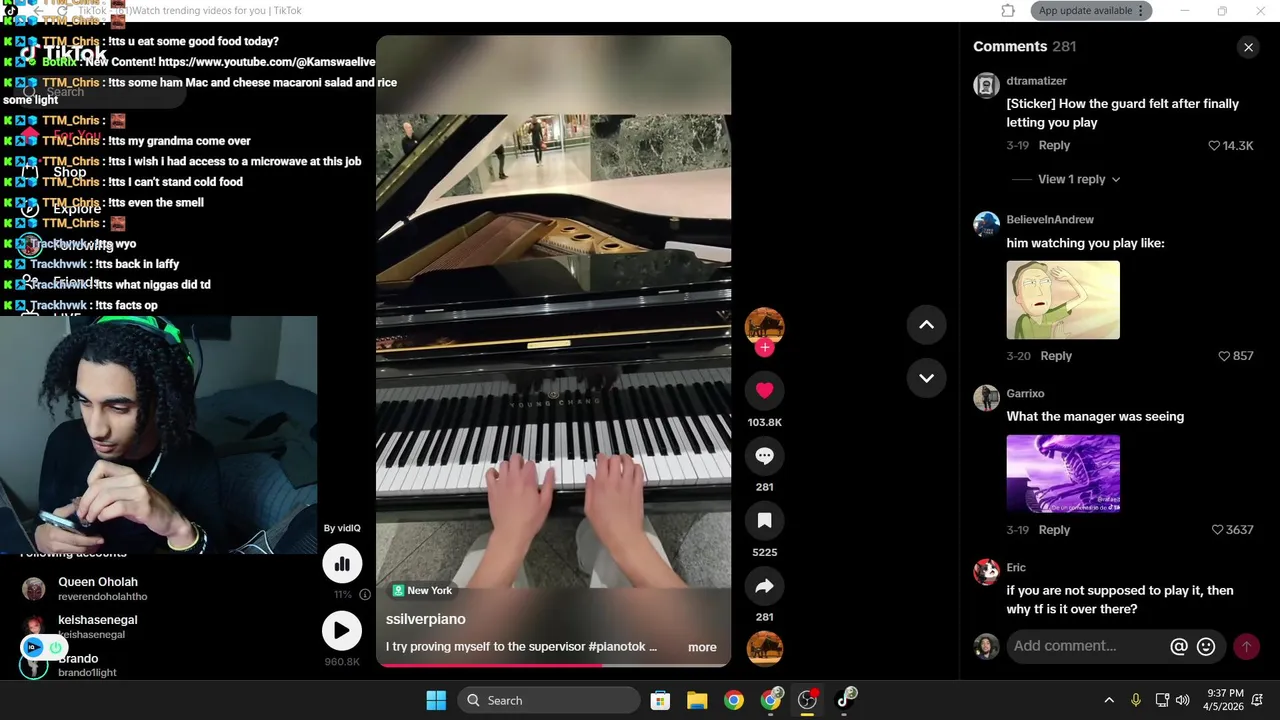The width and height of the screenshot is (1280, 720).
Task: Open comments via speech bubble icon
Action: tap(764, 456)
